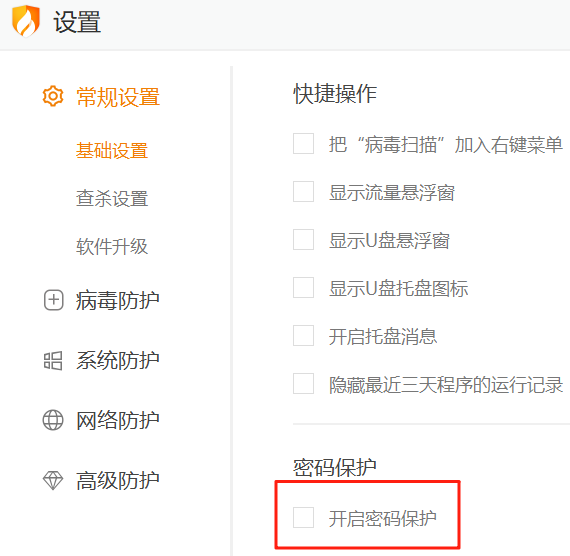The width and height of the screenshot is (570, 556).
Task: Enable 把"病毒扫描"加入右键菜单 checkbox
Action: (x=304, y=143)
